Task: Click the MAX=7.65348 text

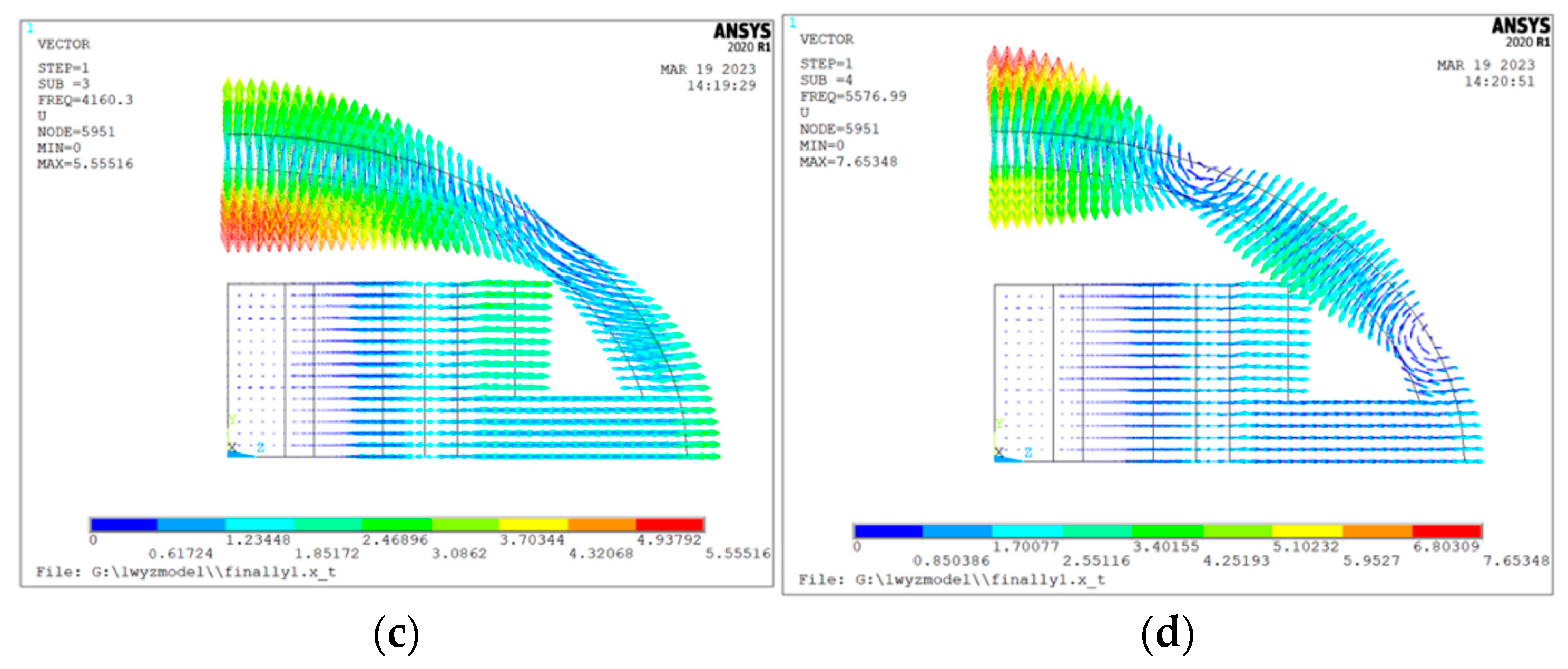Action: pyautogui.click(x=848, y=162)
